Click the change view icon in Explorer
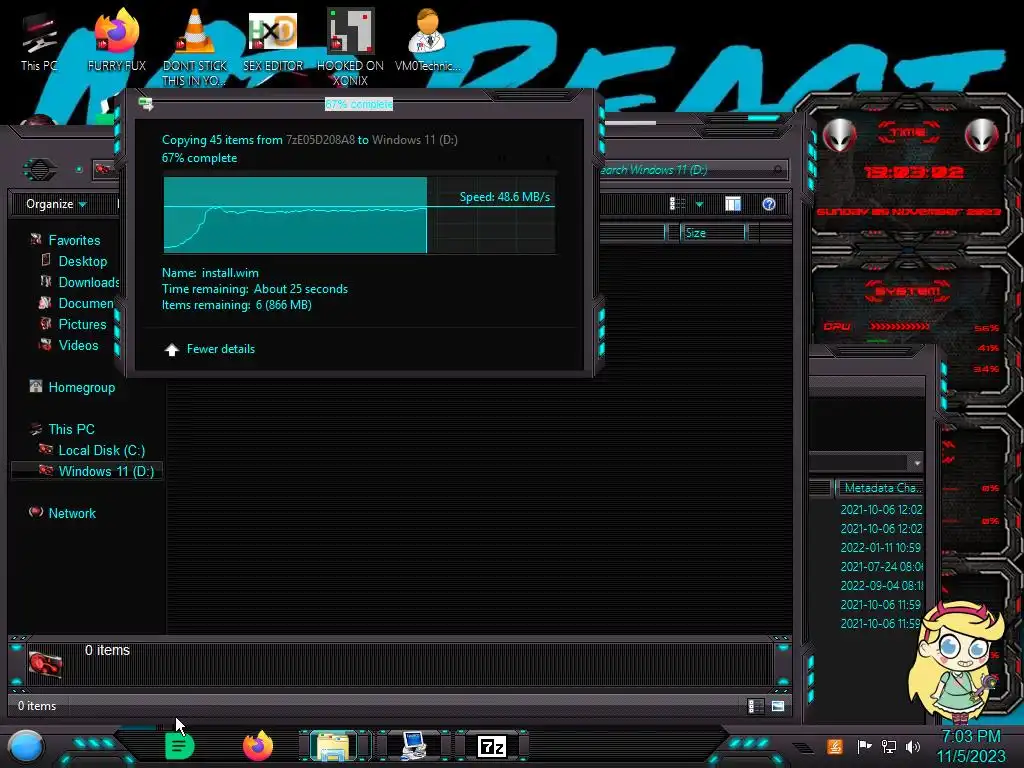This screenshot has width=1024, height=768. (x=678, y=204)
